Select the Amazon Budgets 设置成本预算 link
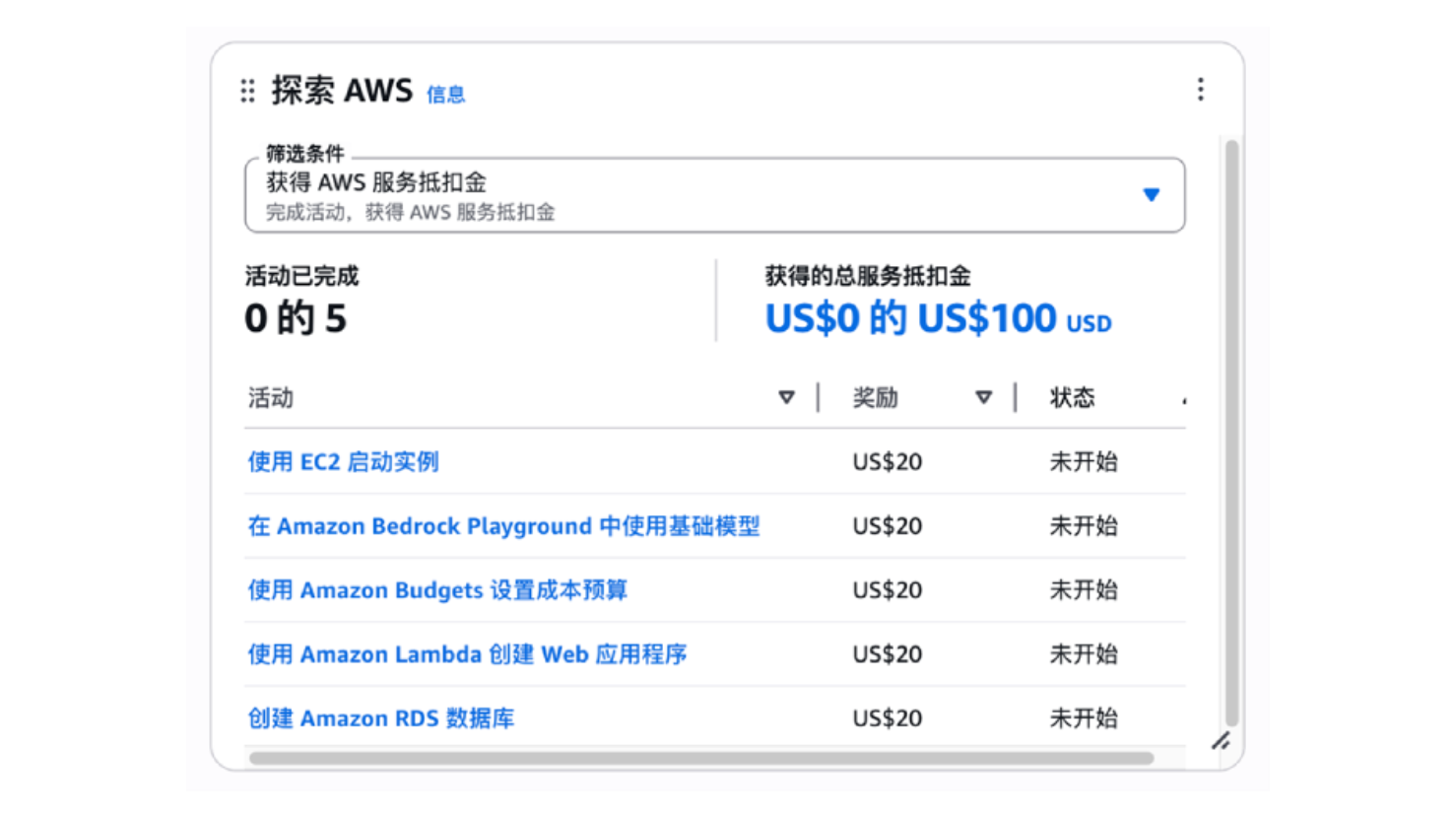1456x818 pixels. click(437, 590)
